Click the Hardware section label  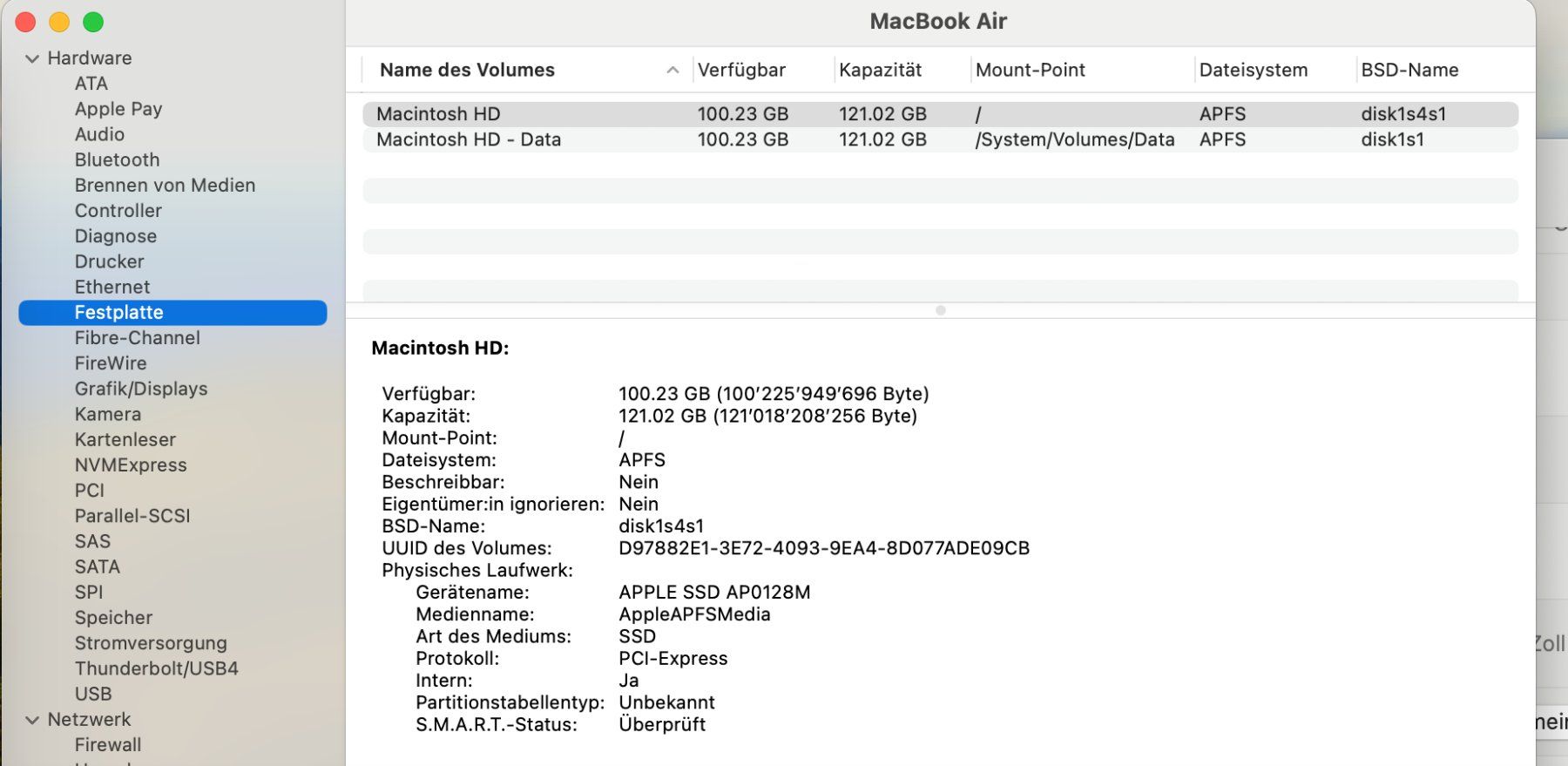pyautogui.click(x=89, y=58)
